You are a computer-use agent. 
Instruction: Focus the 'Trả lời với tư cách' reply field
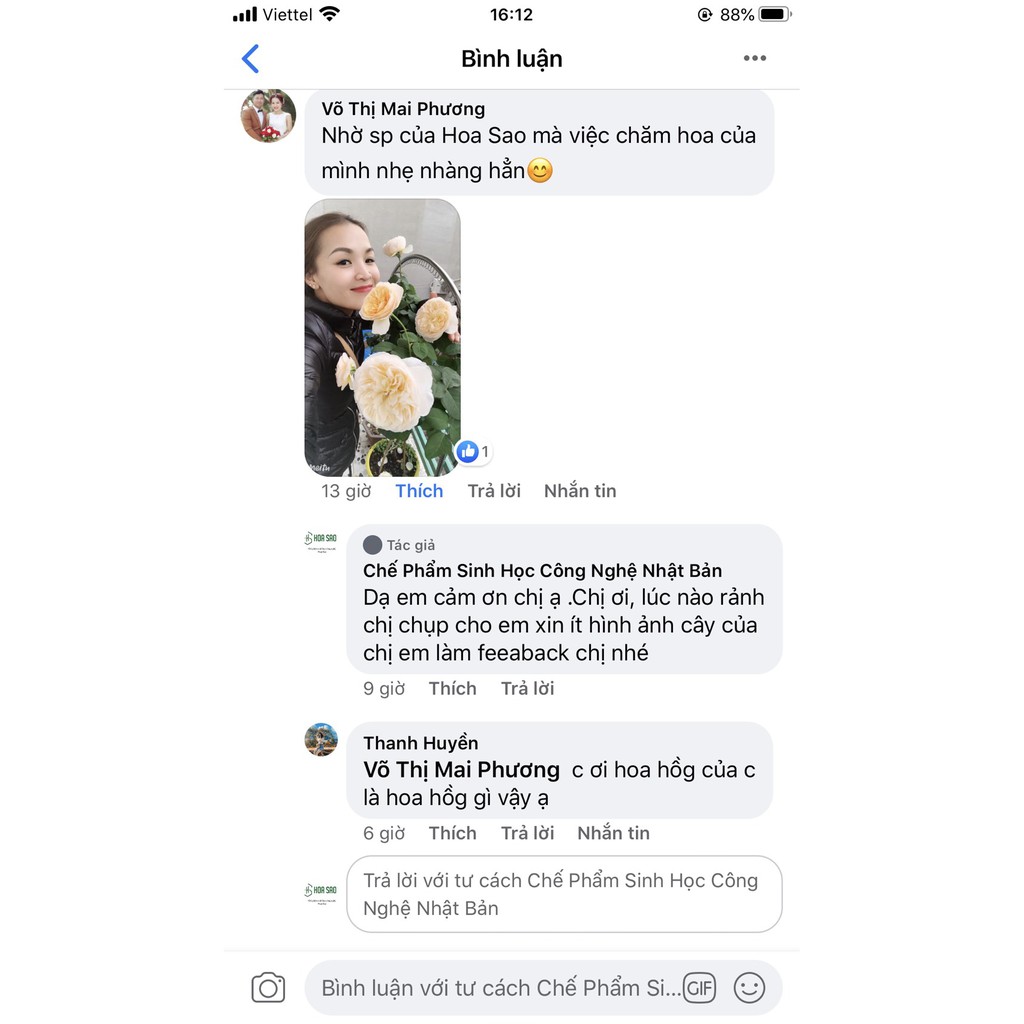pyautogui.click(x=564, y=894)
